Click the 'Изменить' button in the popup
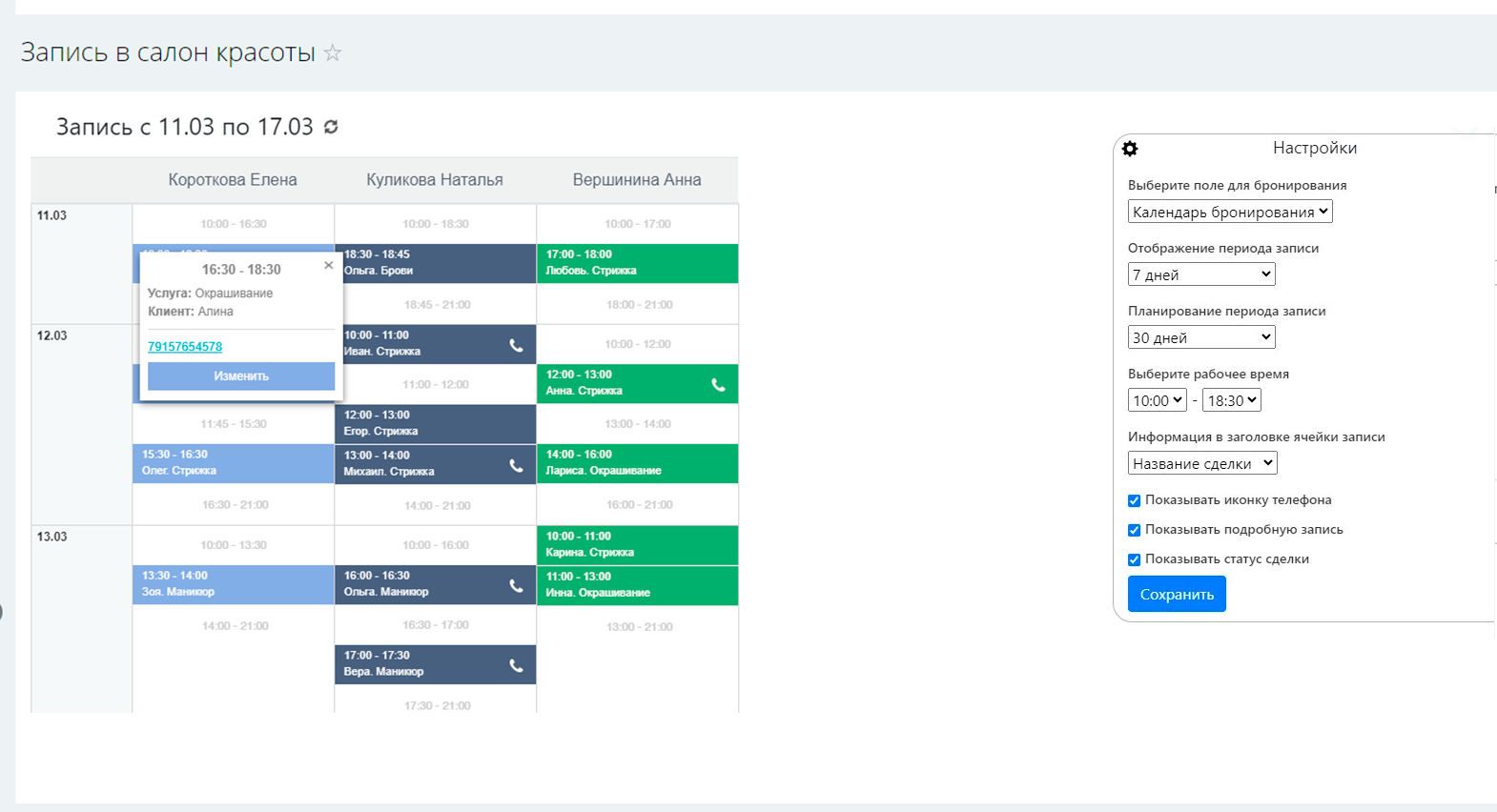1497x812 pixels. pos(241,376)
